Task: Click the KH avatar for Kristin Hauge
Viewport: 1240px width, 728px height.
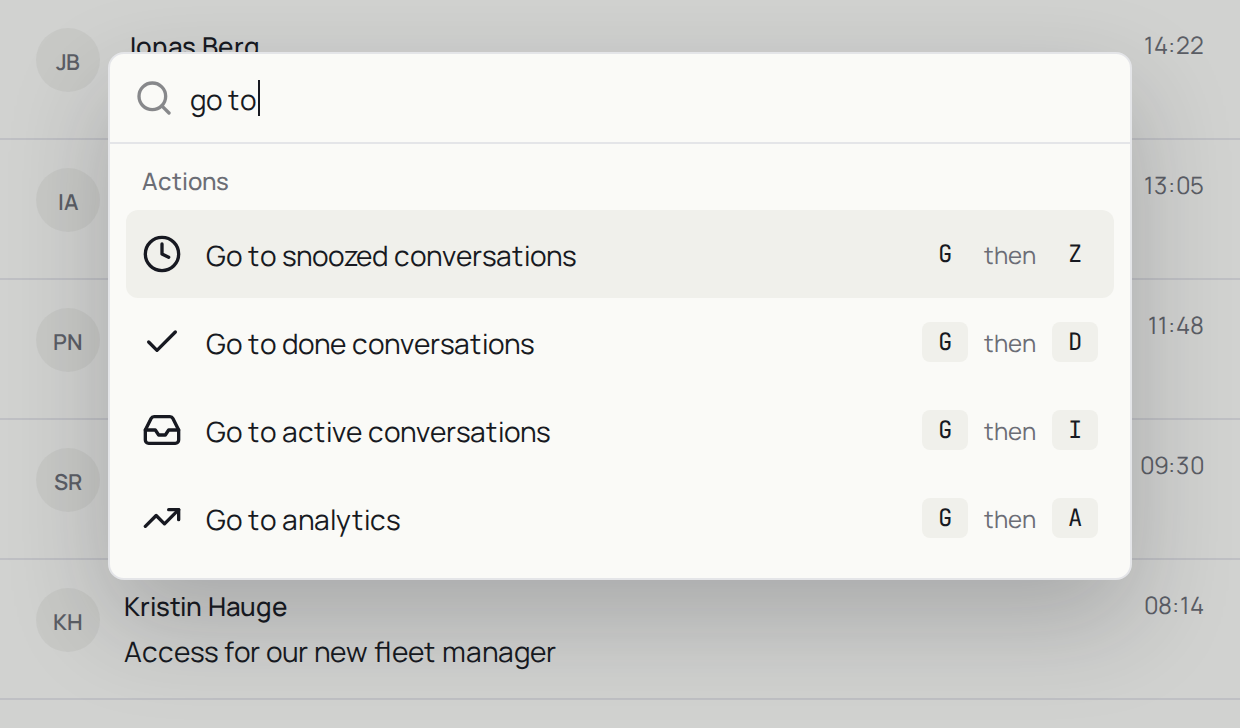Action: (68, 621)
